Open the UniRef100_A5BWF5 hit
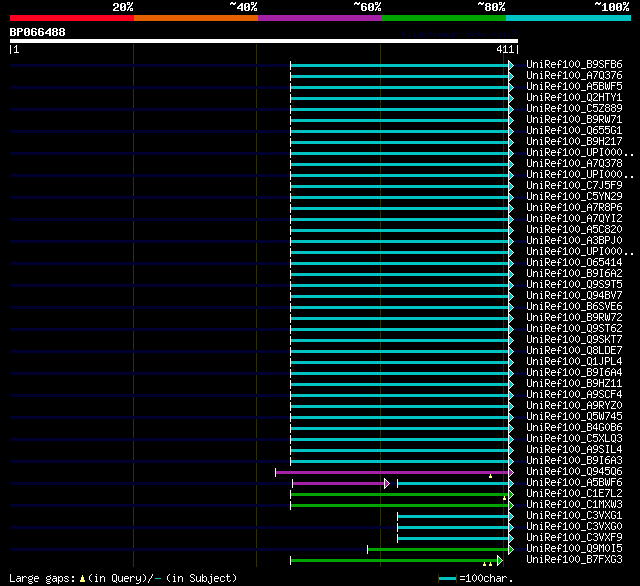 click(x=574, y=87)
